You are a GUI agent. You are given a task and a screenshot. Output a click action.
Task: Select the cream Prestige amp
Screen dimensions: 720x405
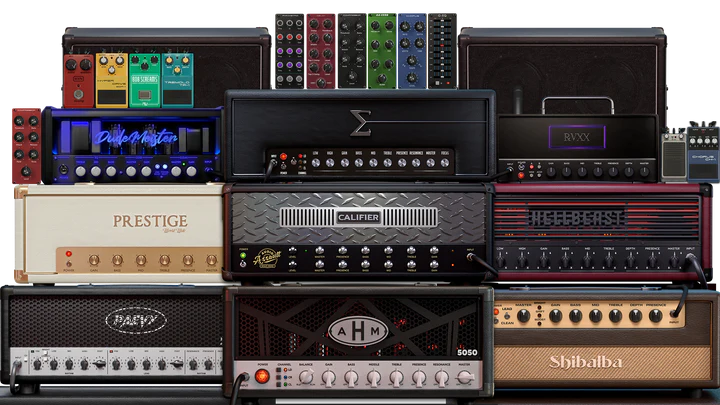pyautogui.click(x=119, y=233)
